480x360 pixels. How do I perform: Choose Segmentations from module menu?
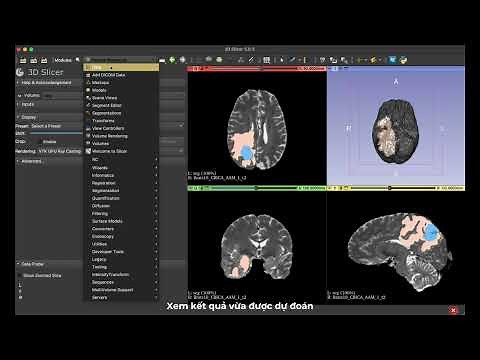pos(121,113)
